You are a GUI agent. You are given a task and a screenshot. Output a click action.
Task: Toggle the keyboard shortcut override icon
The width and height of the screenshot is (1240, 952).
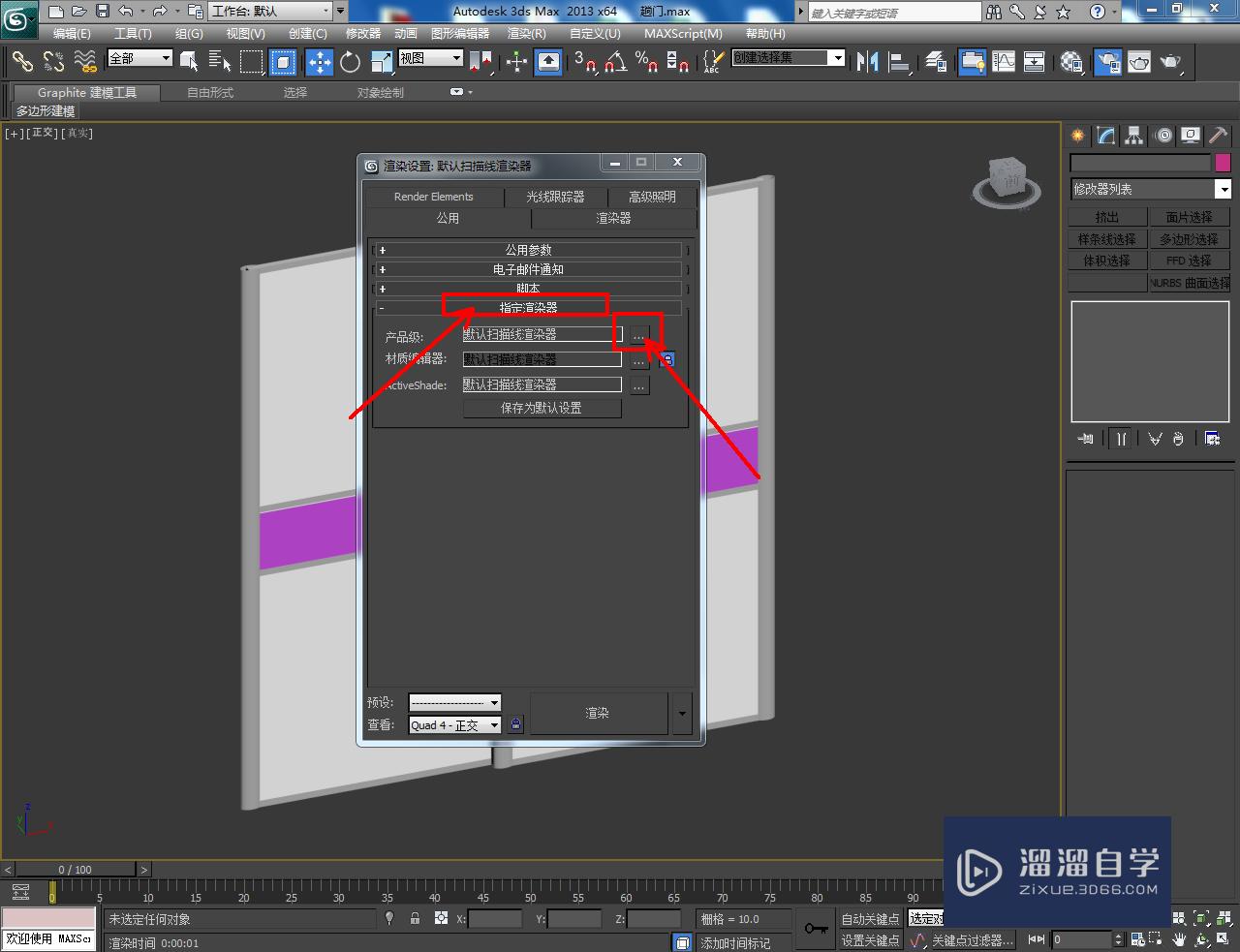(548, 62)
